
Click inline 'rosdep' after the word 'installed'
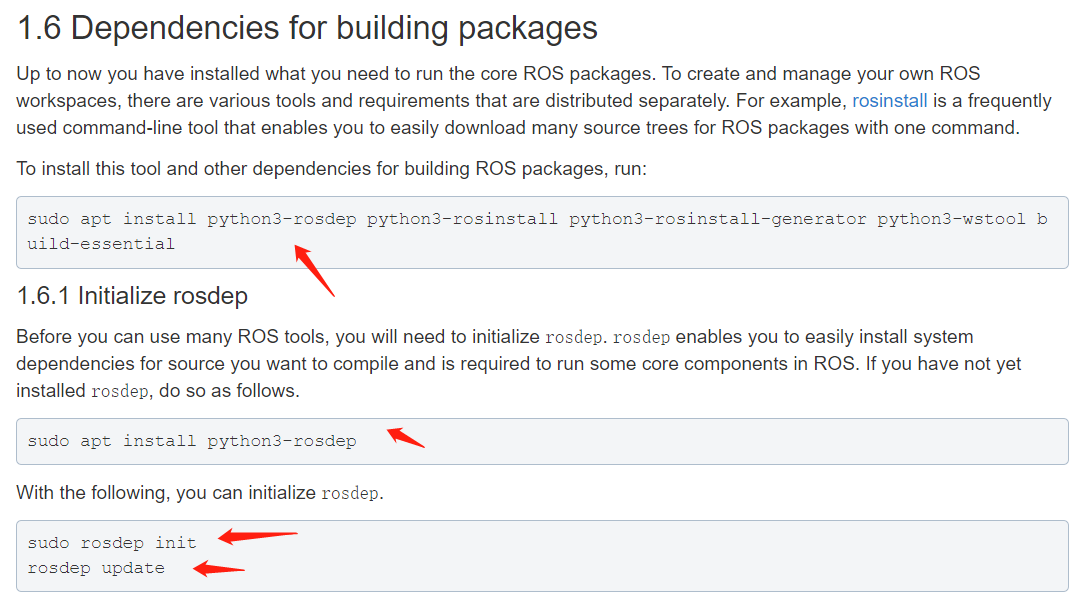click(120, 392)
